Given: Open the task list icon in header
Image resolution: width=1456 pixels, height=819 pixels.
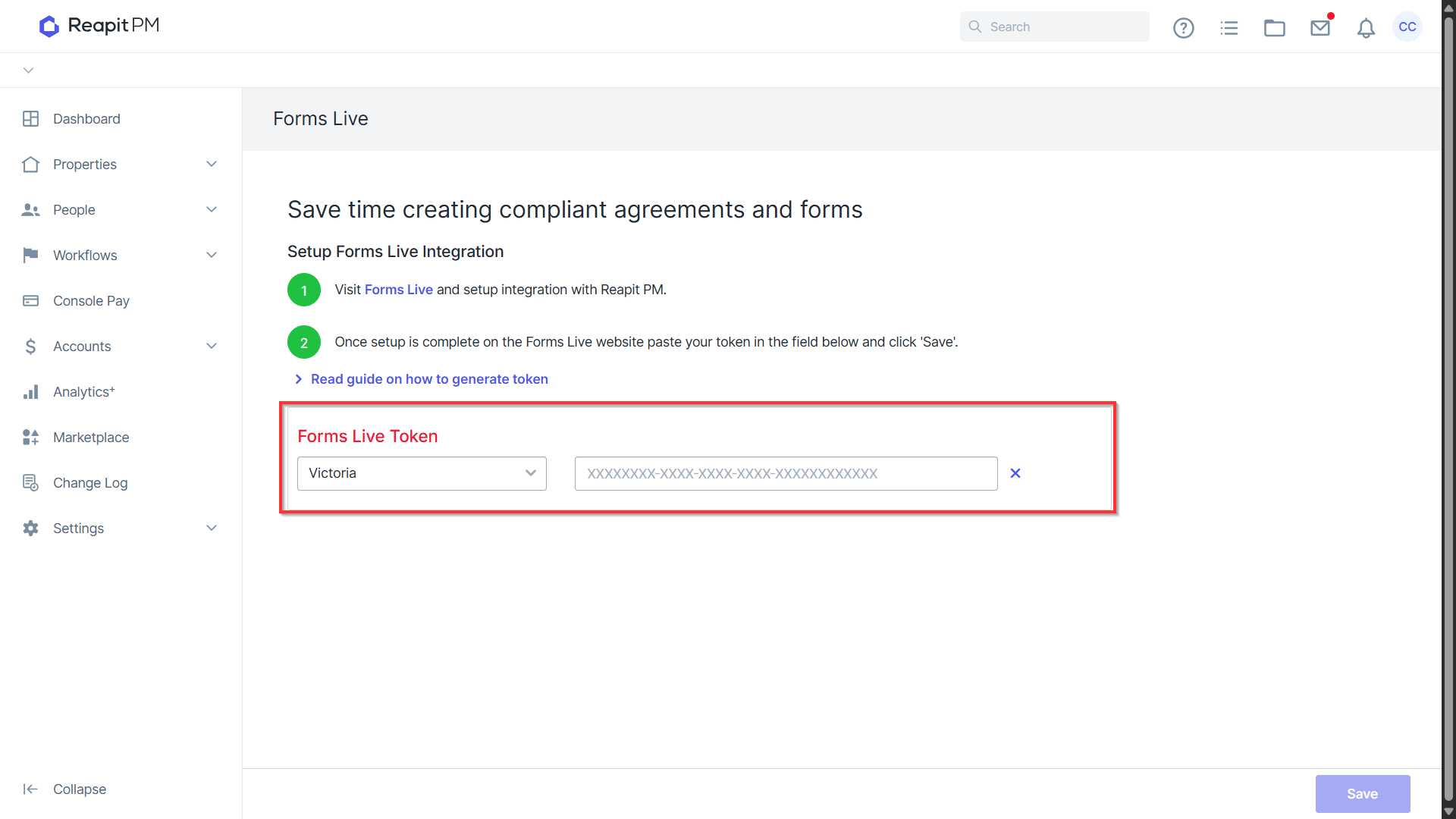Looking at the screenshot, I should [1228, 28].
